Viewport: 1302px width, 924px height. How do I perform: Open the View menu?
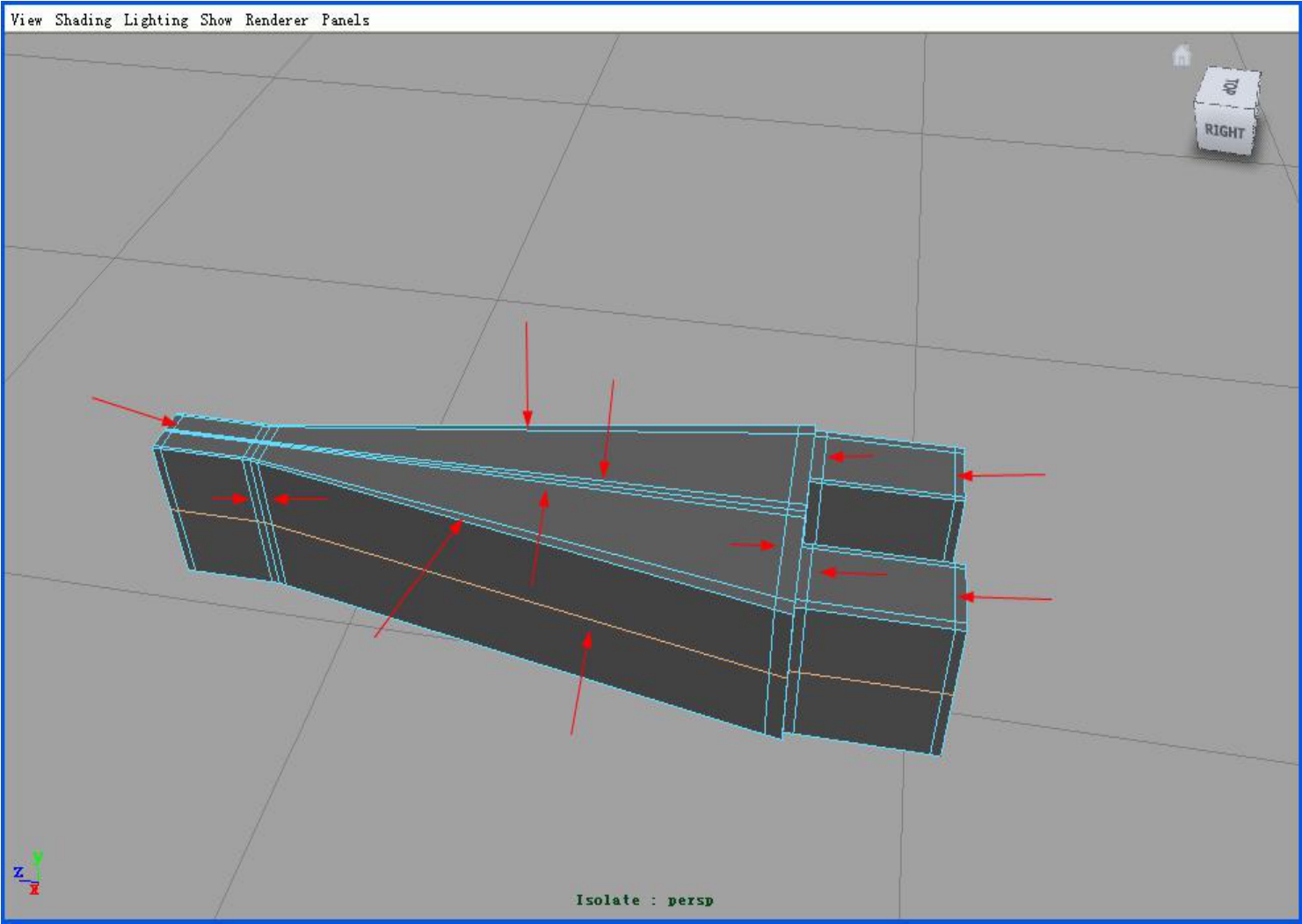(26, 19)
